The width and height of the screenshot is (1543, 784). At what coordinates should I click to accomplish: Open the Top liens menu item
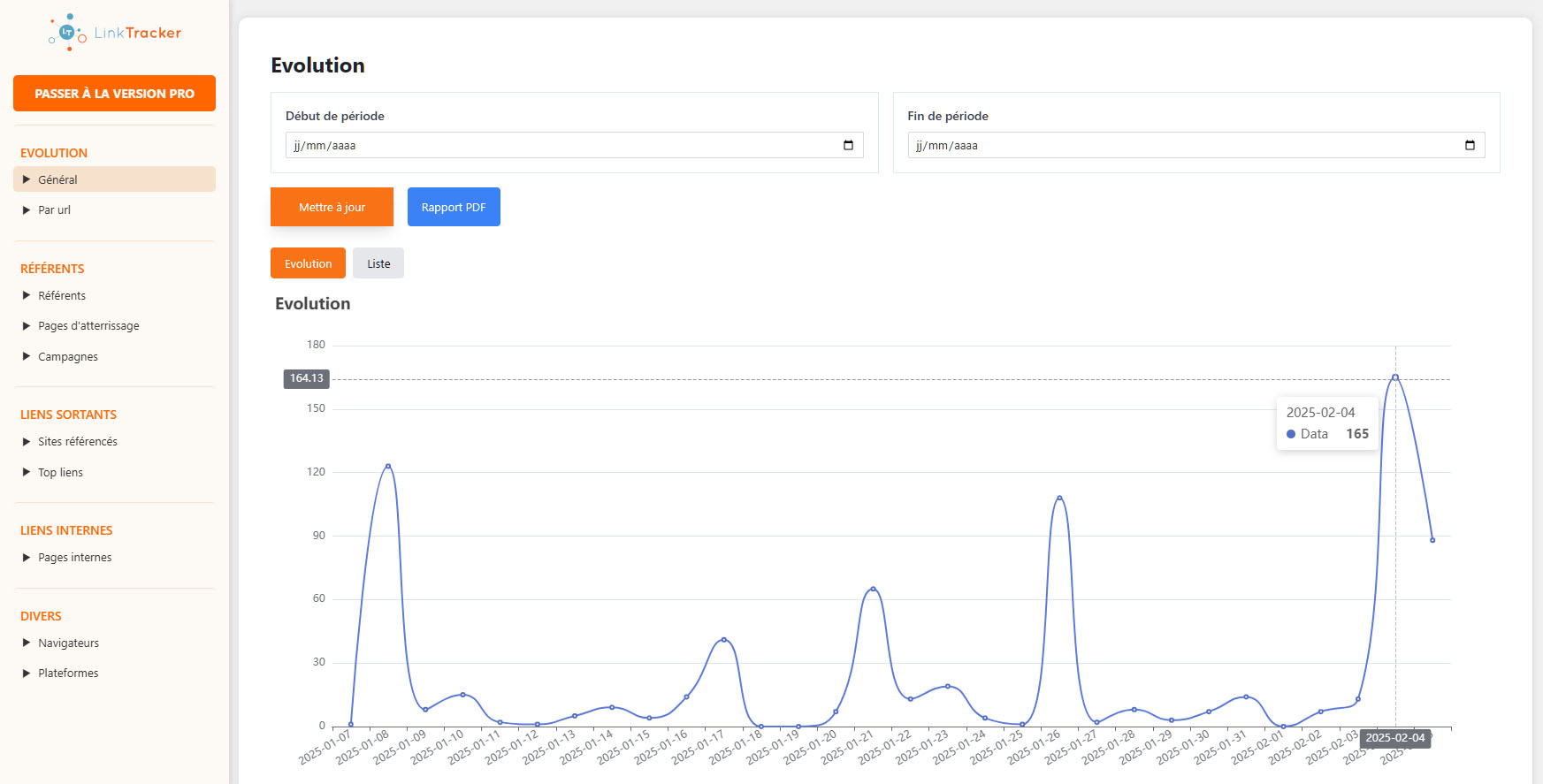[114, 472]
